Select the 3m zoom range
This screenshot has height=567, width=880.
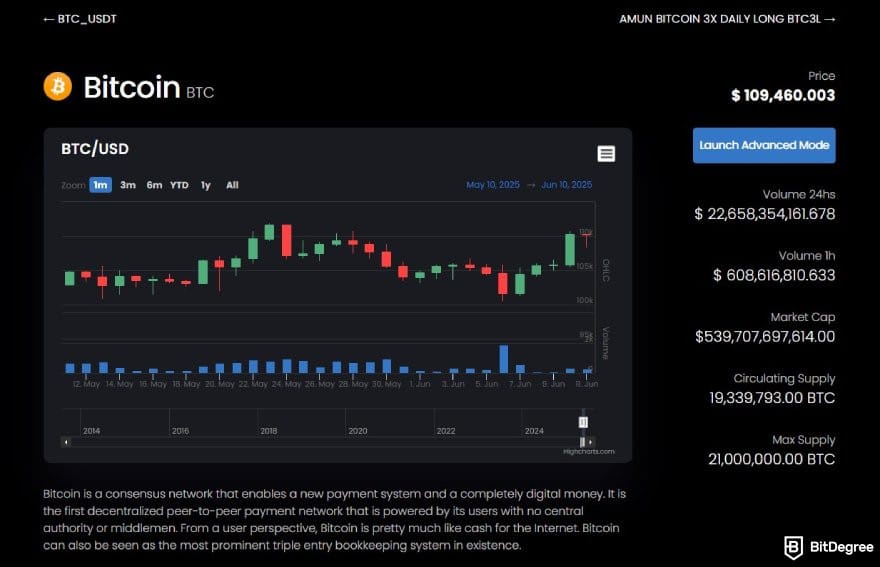click(128, 185)
